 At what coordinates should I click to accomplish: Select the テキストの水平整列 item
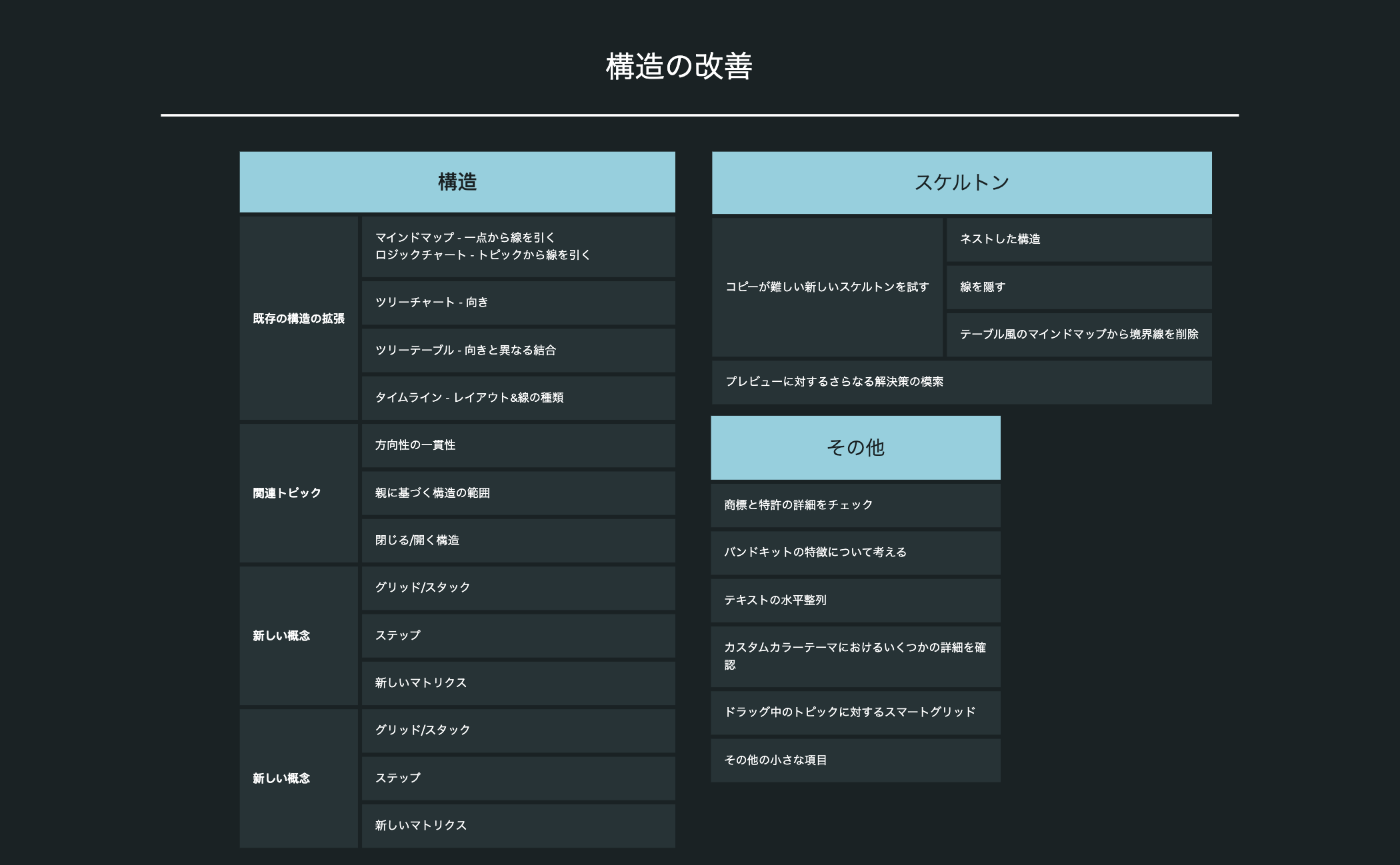point(855,600)
